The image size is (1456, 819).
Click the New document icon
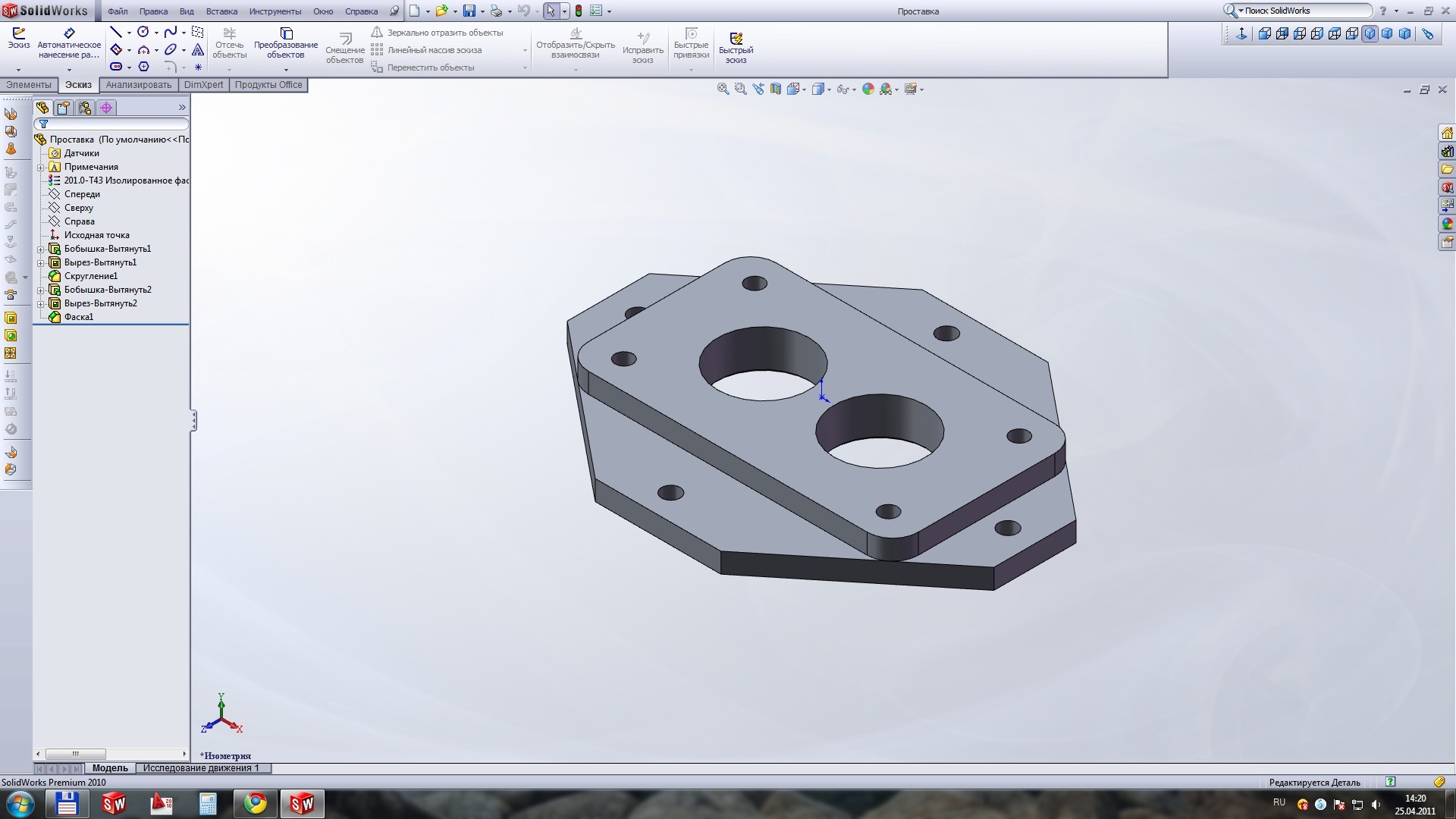pos(415,11)
